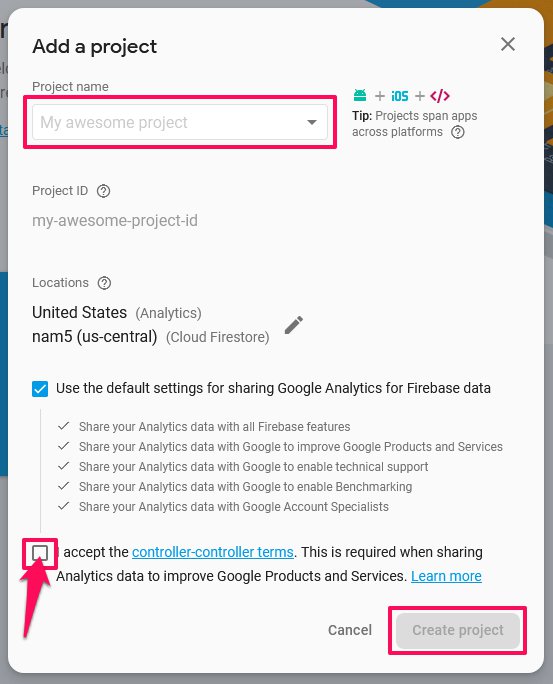This screenshot has width=553, height=684.
Task: Open the Project ID help icon
Action: [x=103, y=191]
